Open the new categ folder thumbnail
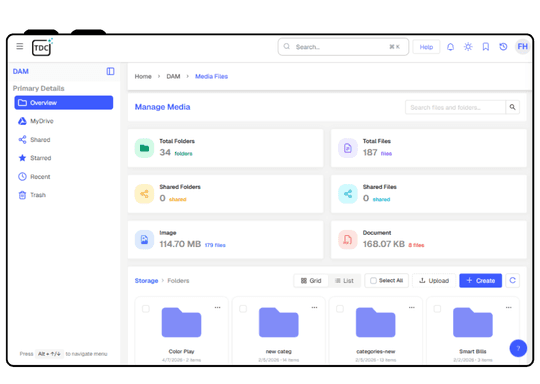This screenshot has height=384, width=540. (279, 322)
